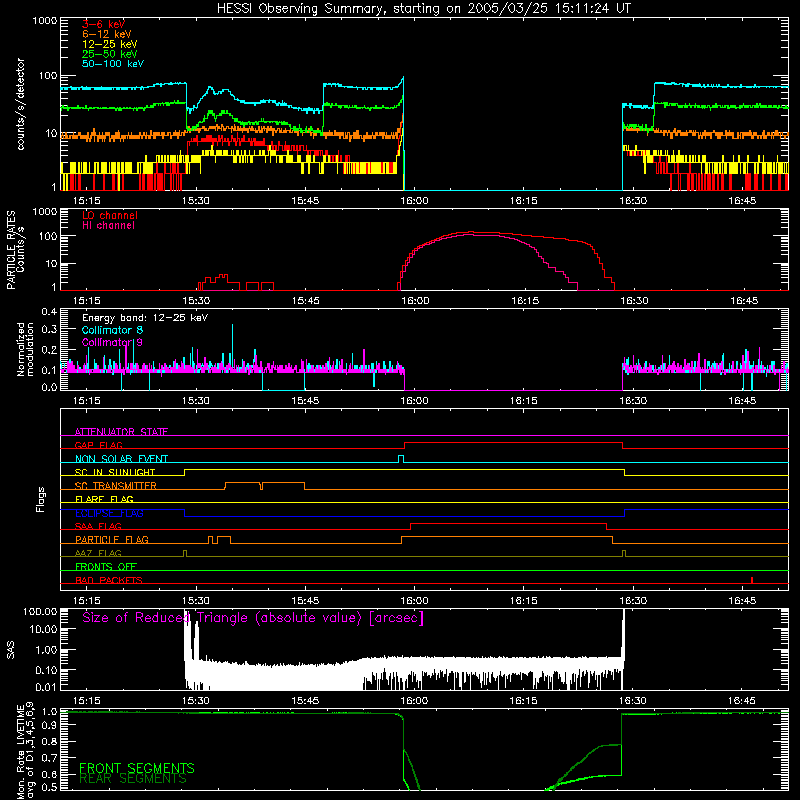
Task: Click the HESSI Observing Summary title text
Action: click(423, 9)
